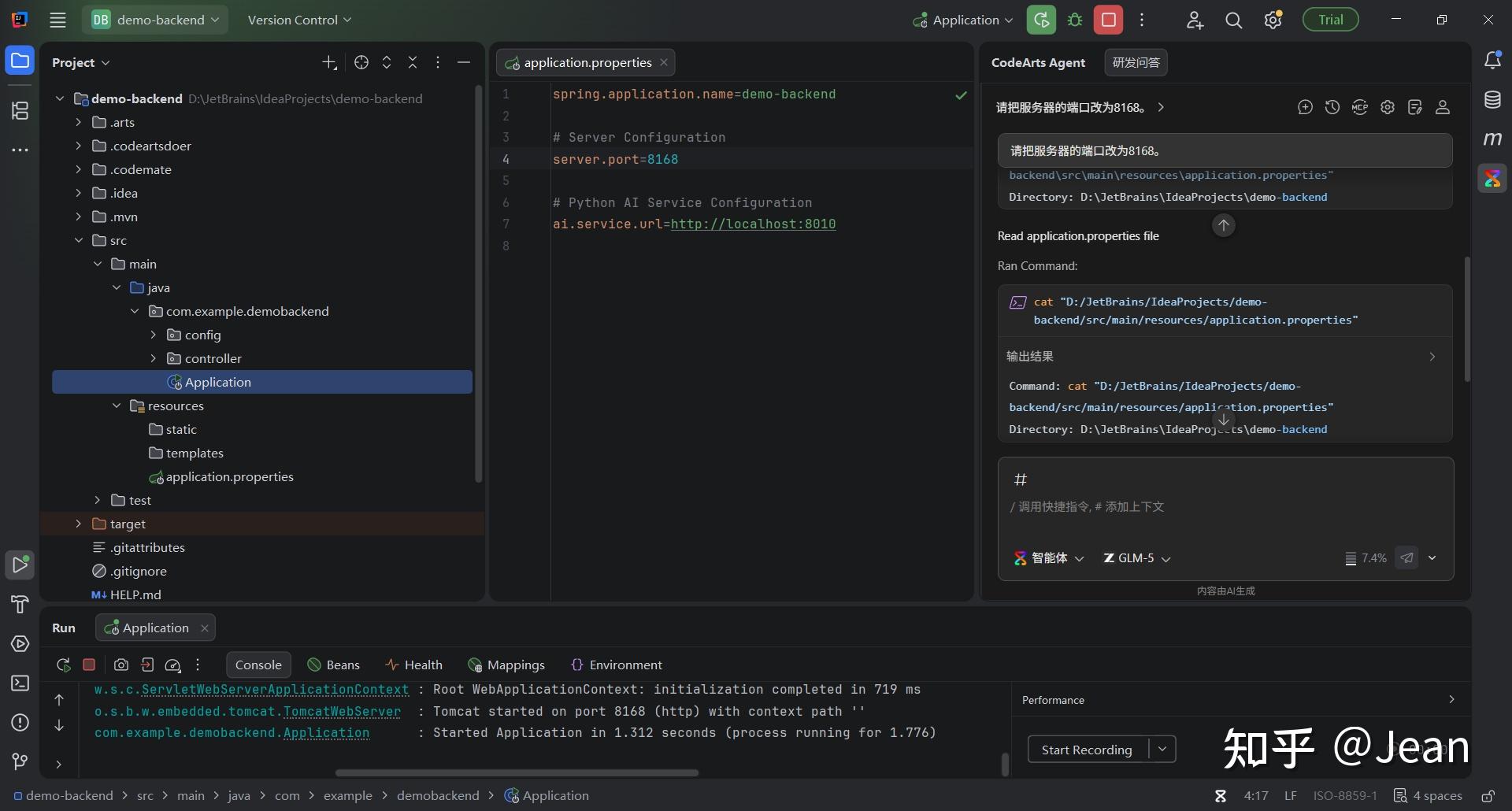Click the Trial license button
Screen dimensions: 1512x811
[x=1330, y=20]
